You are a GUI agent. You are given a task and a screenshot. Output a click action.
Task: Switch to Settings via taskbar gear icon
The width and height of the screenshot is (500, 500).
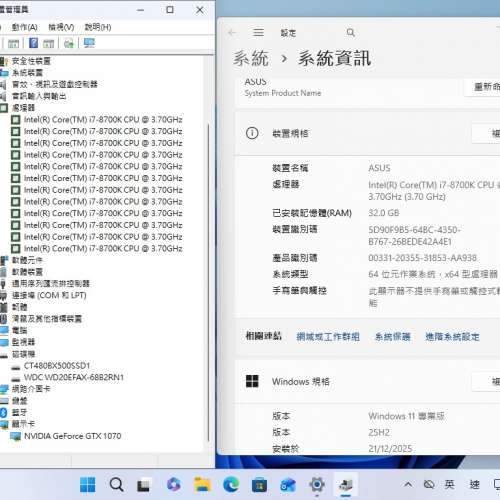317,484
